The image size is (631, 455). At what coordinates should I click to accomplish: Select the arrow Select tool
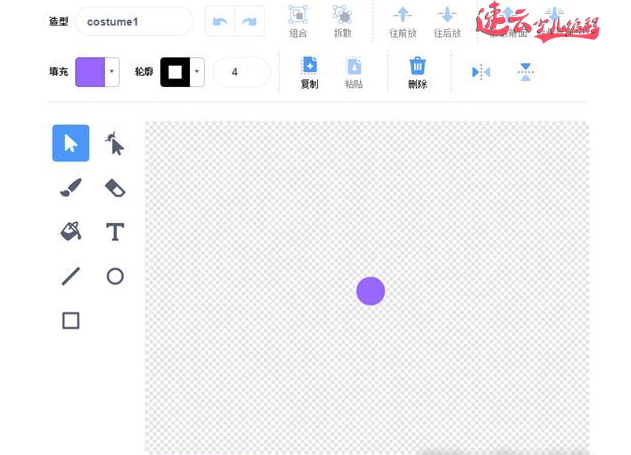71,144
